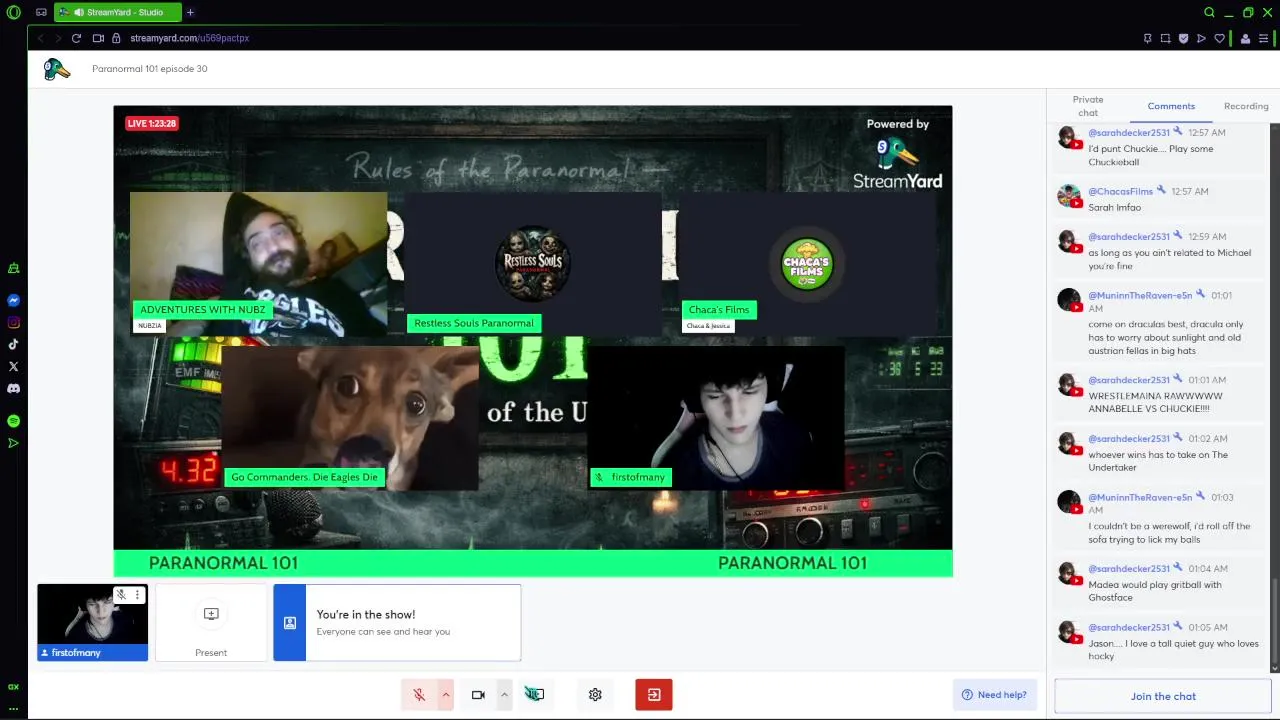Click the red leave studio button

click(654, 695)
